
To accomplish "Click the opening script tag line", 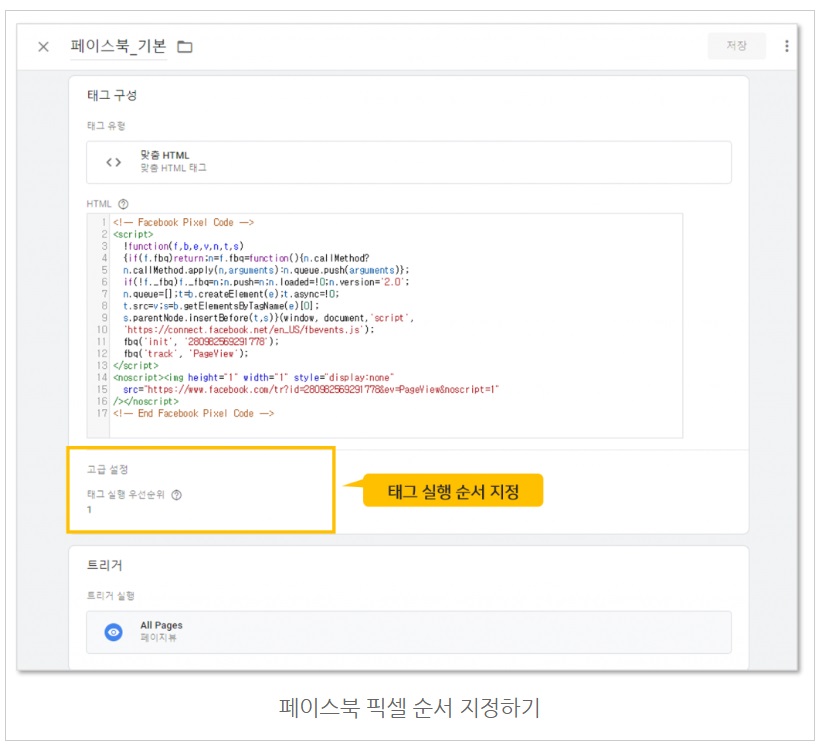I will [x=133, y=234].
